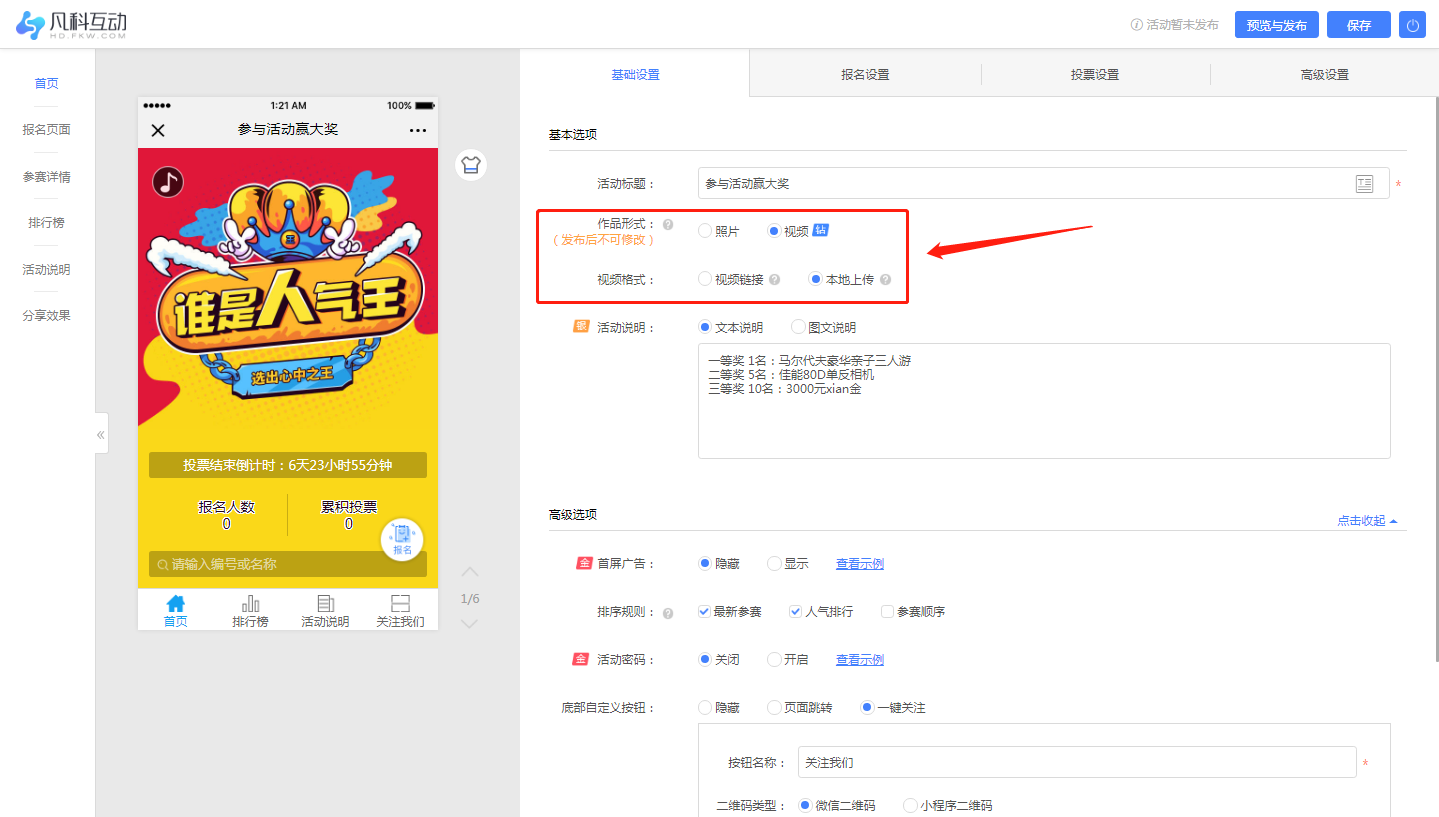Click the 保存 button
1439x817 pixels.
click(1359, 25)
